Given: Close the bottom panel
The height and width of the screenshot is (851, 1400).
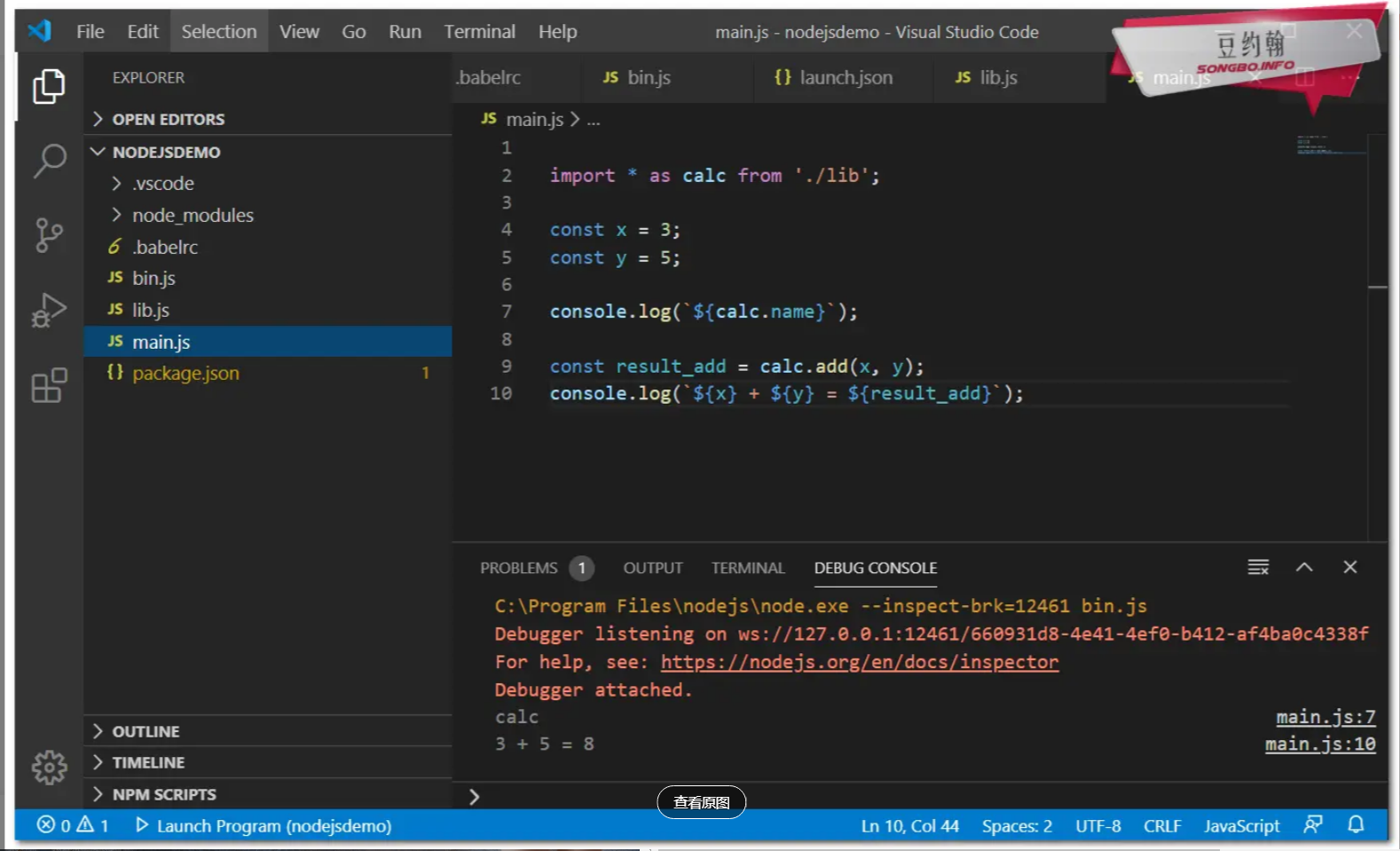Looking at the screenshot, I should tap(1350, 567).
